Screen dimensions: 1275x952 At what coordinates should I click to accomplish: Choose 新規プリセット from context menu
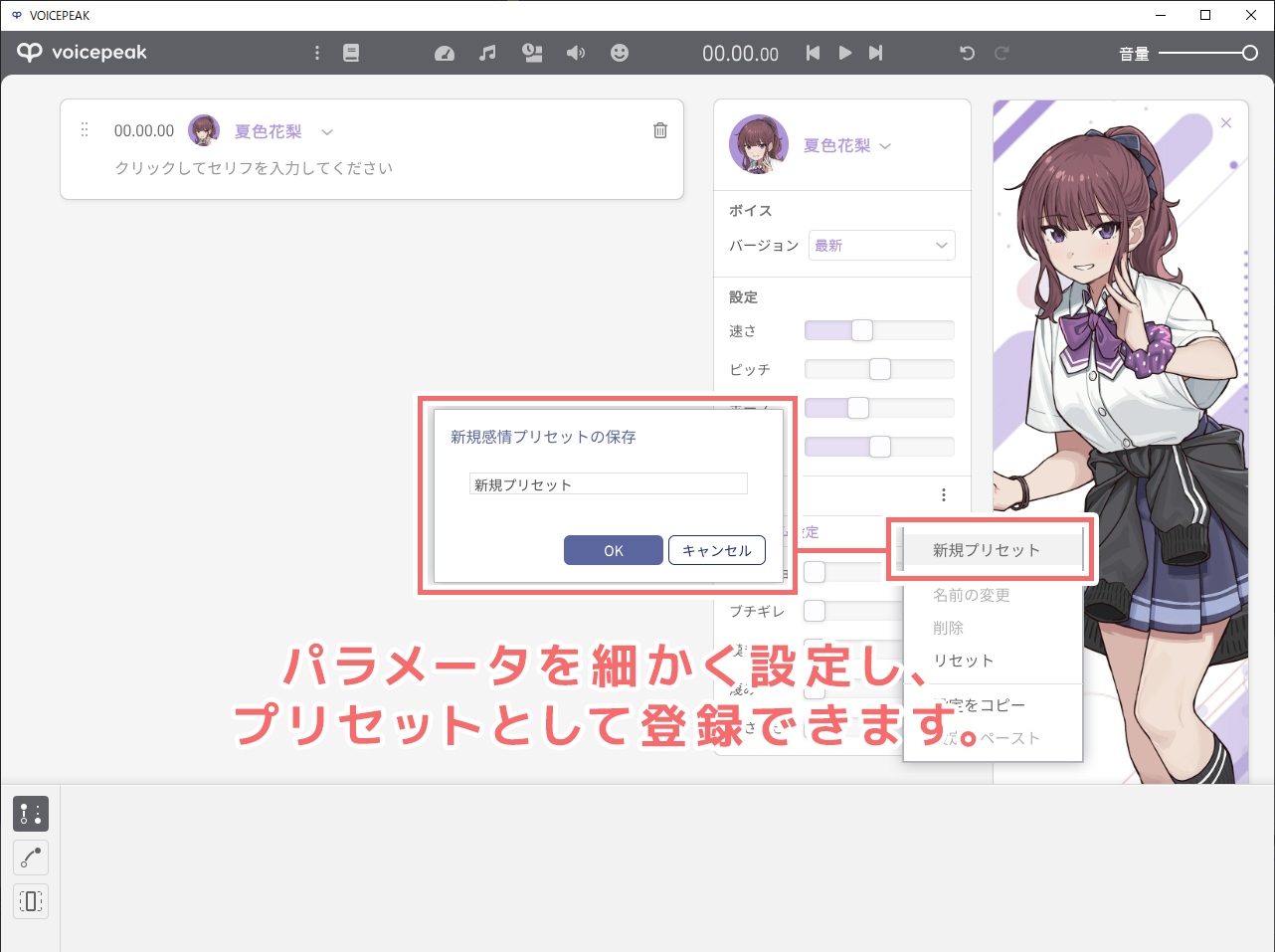[x=993, y=549]
